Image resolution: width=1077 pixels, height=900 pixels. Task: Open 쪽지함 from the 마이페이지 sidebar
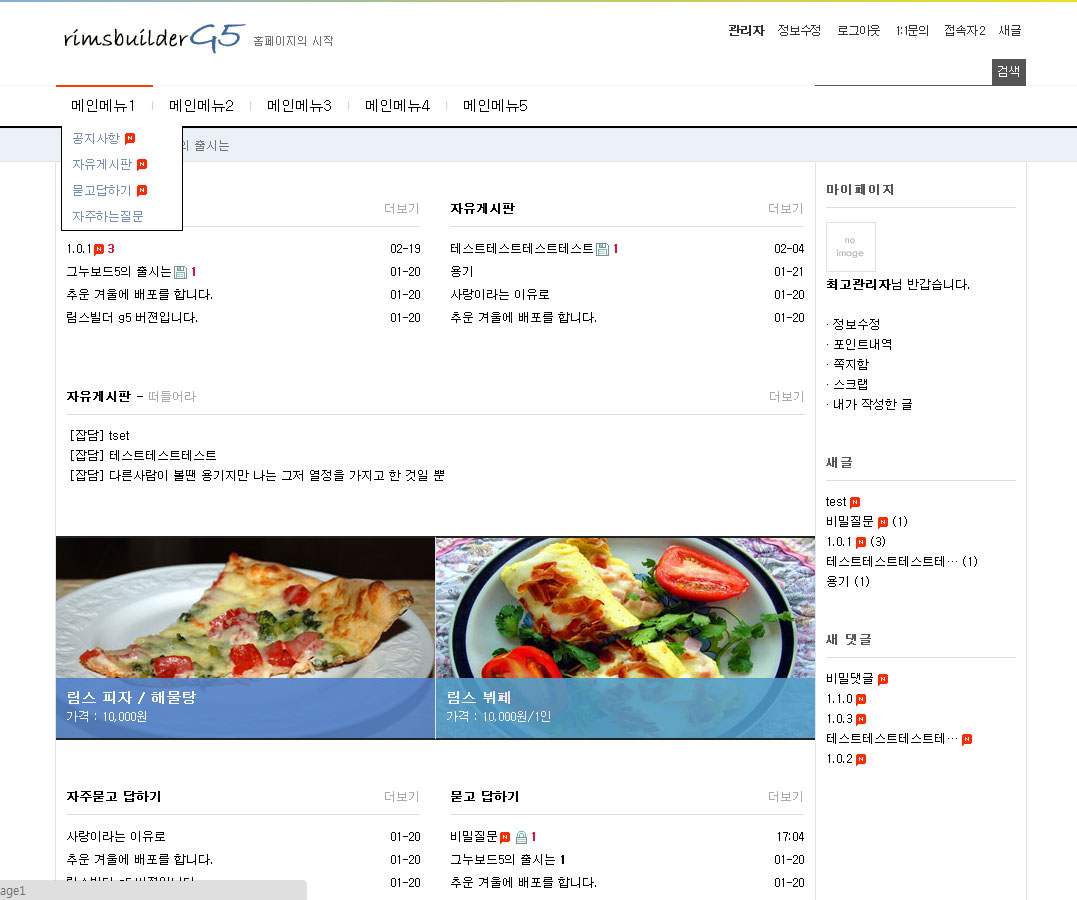click(x=850, y=364)
